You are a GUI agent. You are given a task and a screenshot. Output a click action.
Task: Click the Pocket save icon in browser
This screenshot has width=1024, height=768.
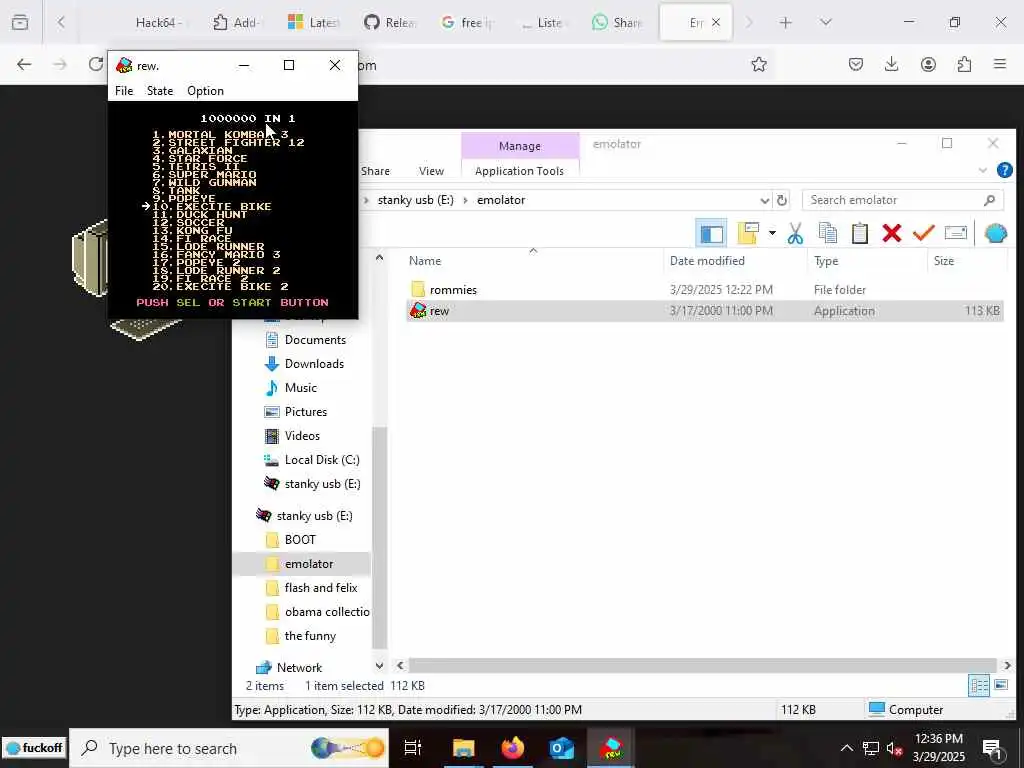pyautogui.click(x=856, y=64)
